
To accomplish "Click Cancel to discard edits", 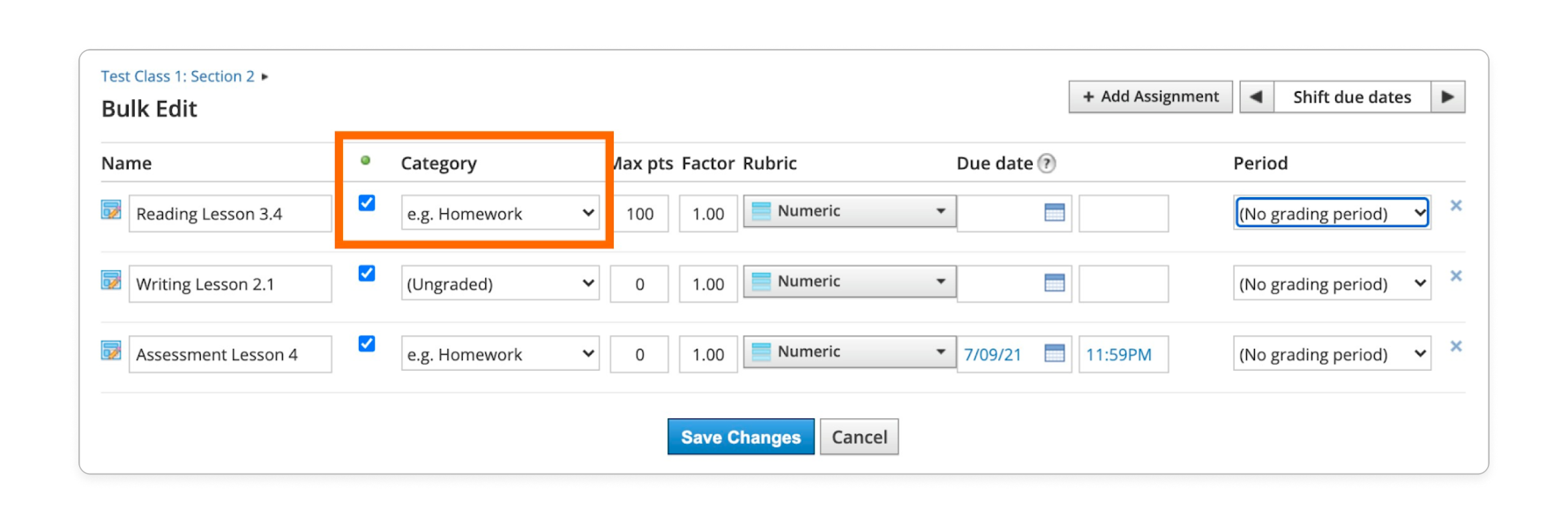I will pyautogui.click(x=859, y=436).
